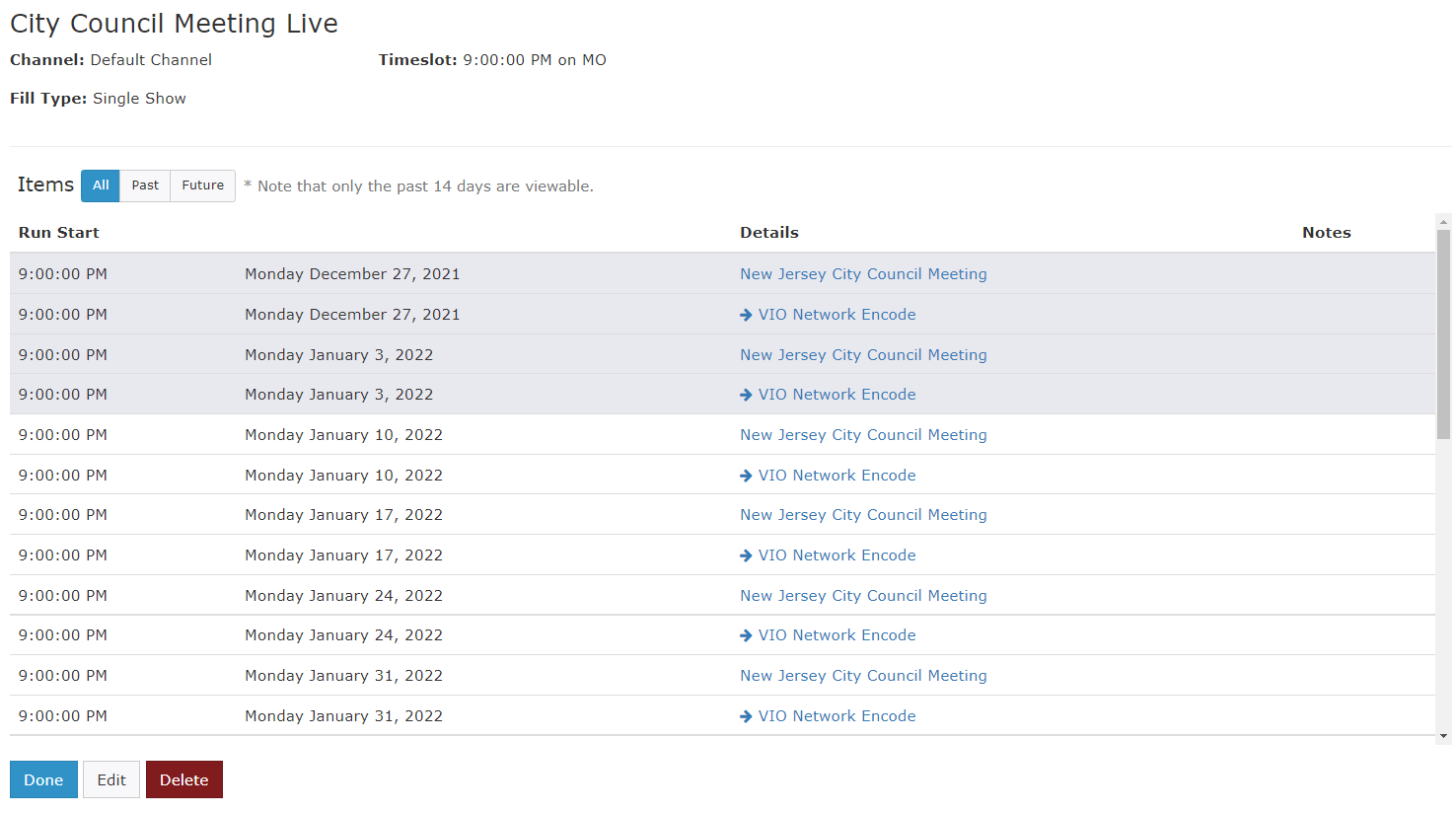Open December 27 New Jersey City Council Meeting
The width and height of the screenshot is (1456, 813).
coord(863,274)
